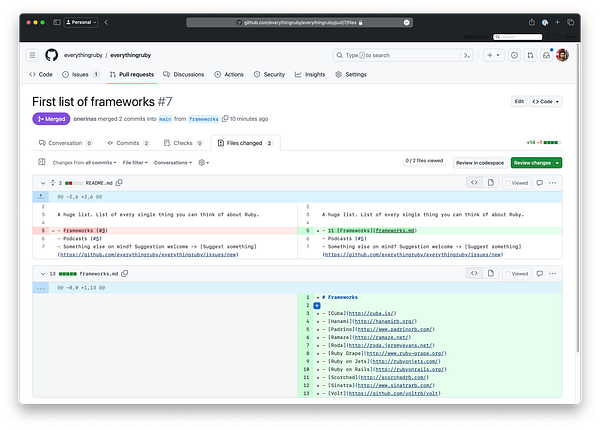This screenshot has width=600, height=430.
Task: Switch to the Checks tab
Action: [x=183, y=143]
